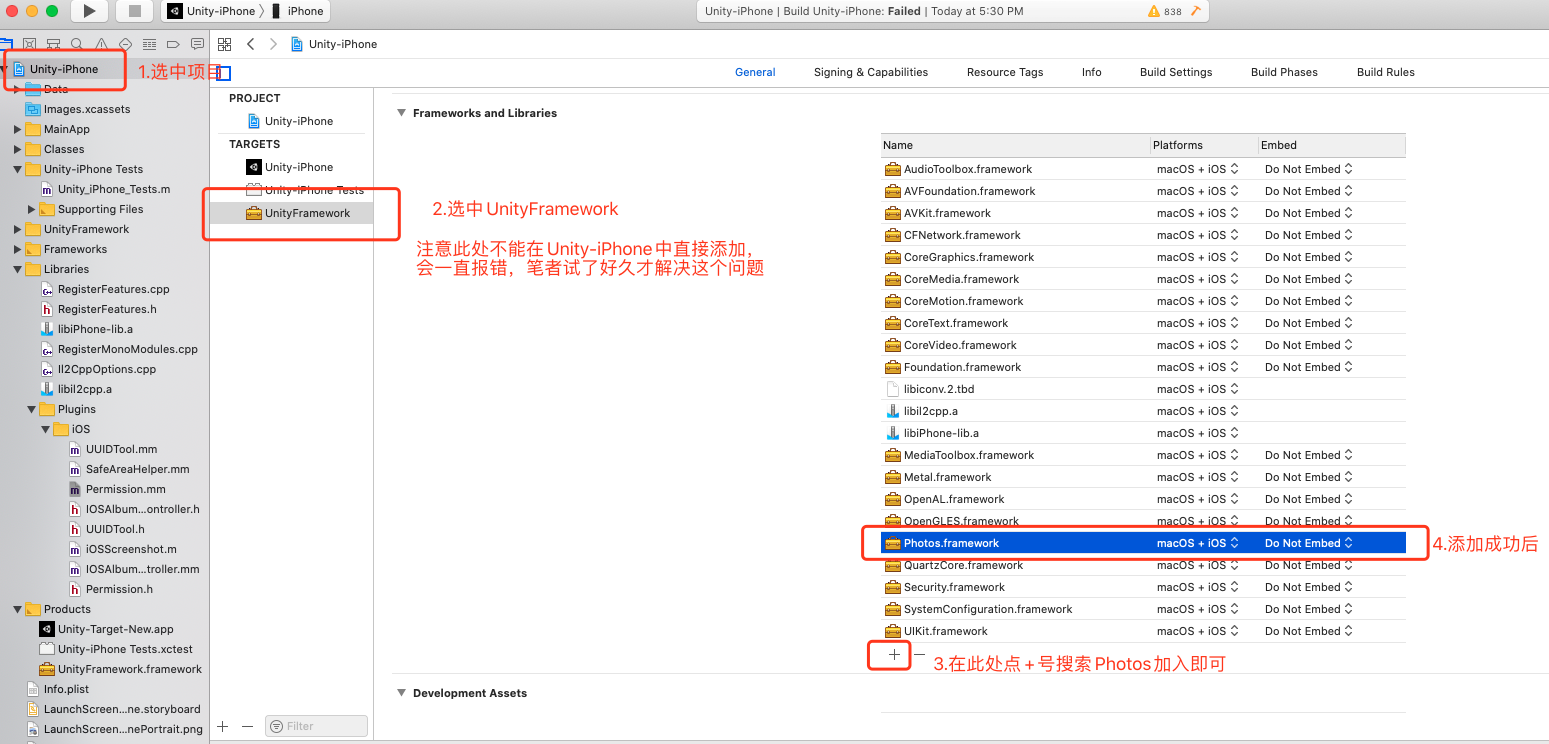Open the find navigator magnifier icon
This screenshot has width=1549, height=744.
(78, 44)
